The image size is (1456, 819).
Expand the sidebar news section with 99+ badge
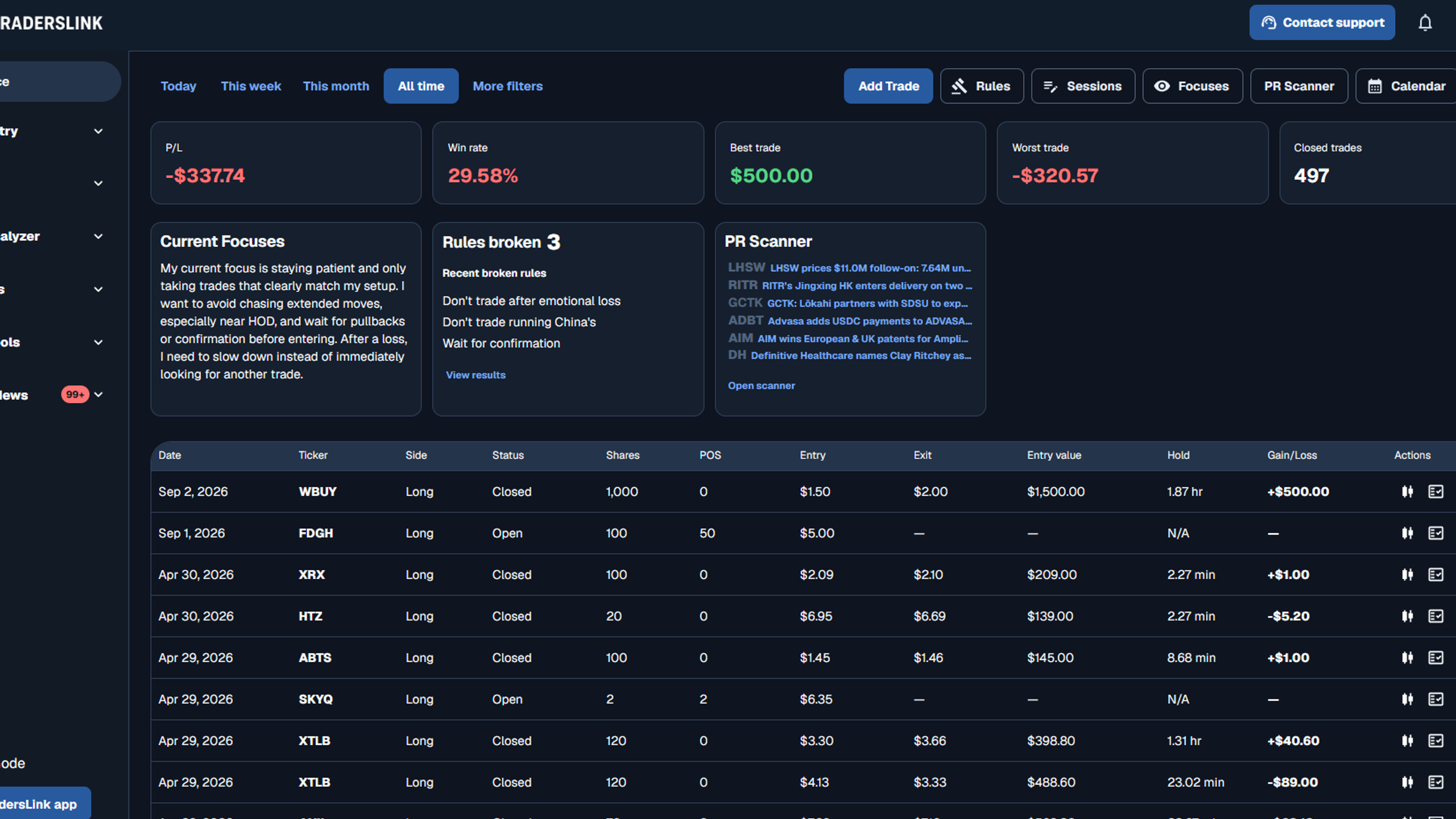98,395
